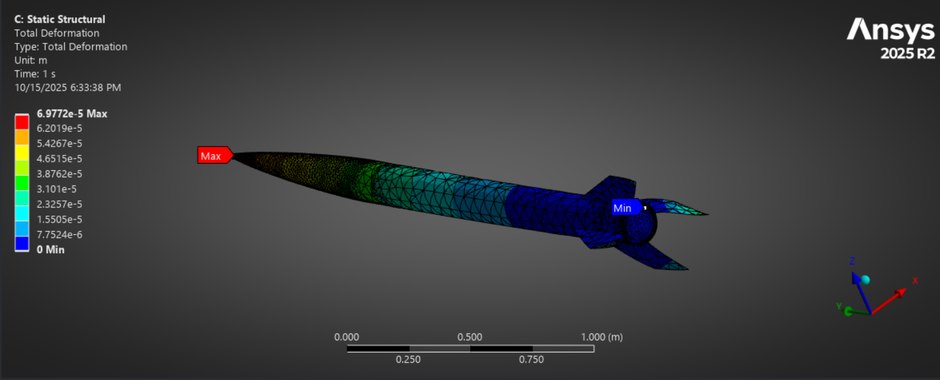The height and width of the screenshot is (380, 940).
Task: Select the yellow legend color band
Action: tap(22, 152)
